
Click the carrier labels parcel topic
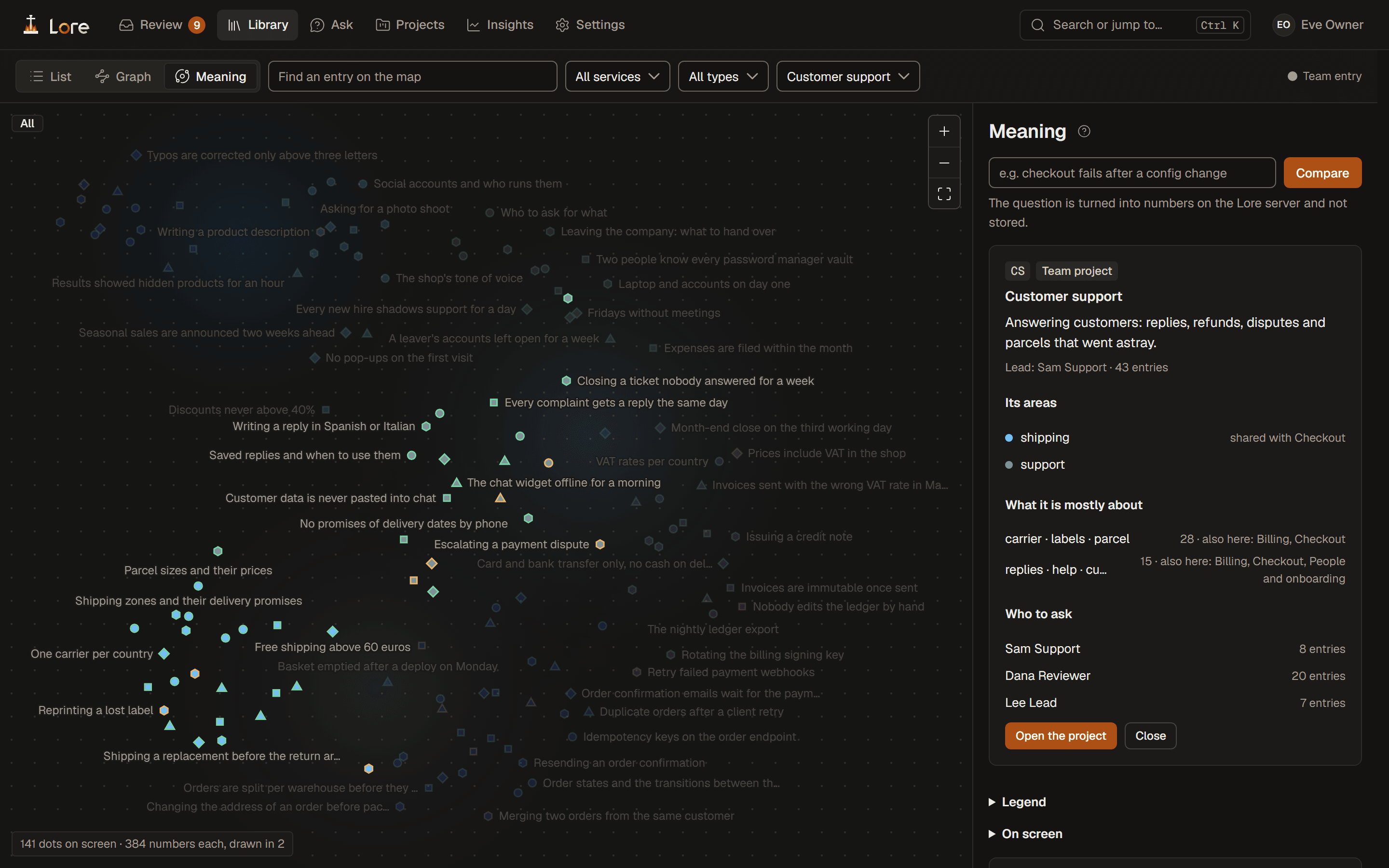coord(1066,539)
